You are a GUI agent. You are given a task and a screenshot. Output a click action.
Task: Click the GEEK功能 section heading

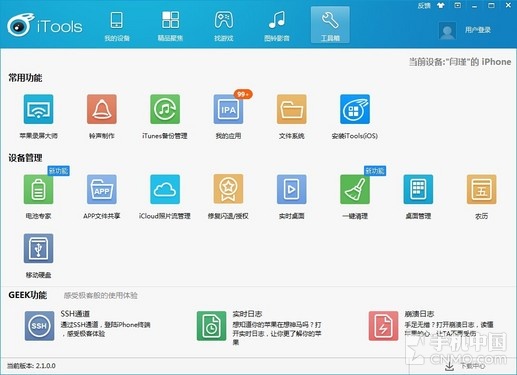27,295
